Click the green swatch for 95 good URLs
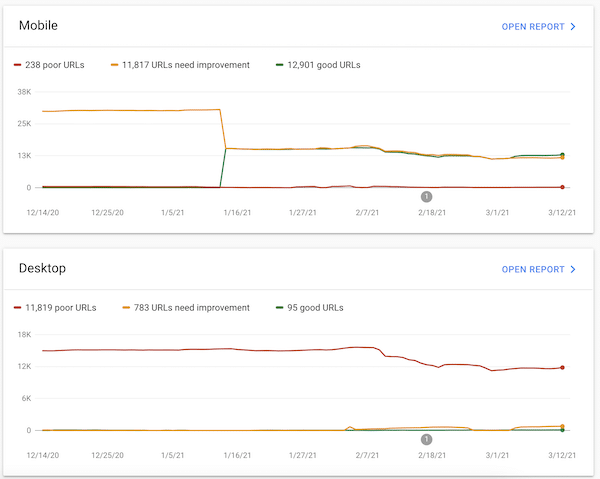Image resolution: width=600 pixels, height=479 pixels. (x=280, y=308)
